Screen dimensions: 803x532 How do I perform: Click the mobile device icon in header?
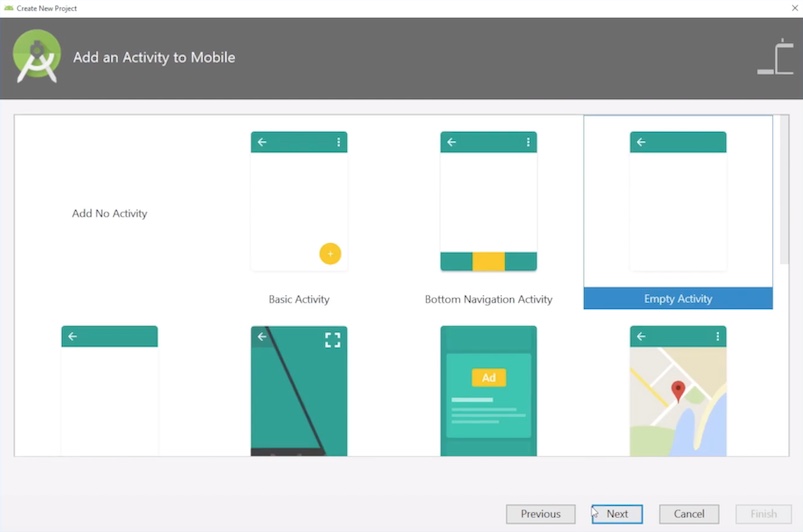[775, 56]
